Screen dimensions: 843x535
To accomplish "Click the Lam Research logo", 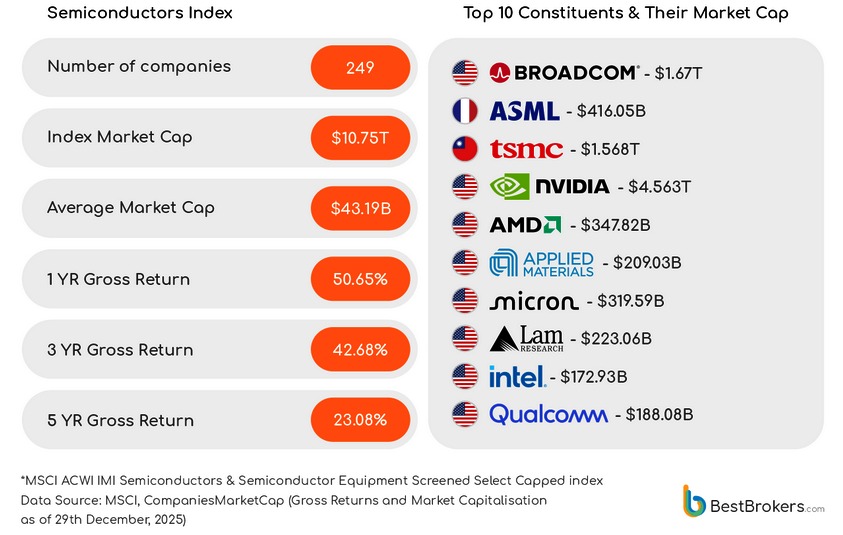I will [526, 339].
